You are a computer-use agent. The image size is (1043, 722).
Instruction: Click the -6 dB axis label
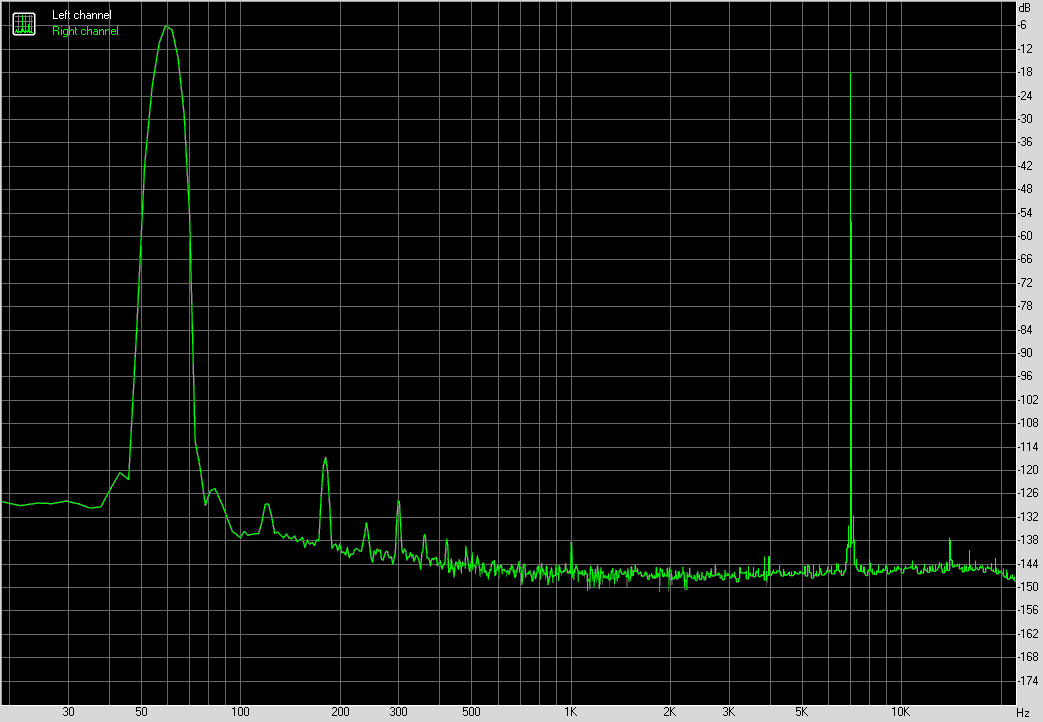pyautogui.click(x=1024, y=25)
